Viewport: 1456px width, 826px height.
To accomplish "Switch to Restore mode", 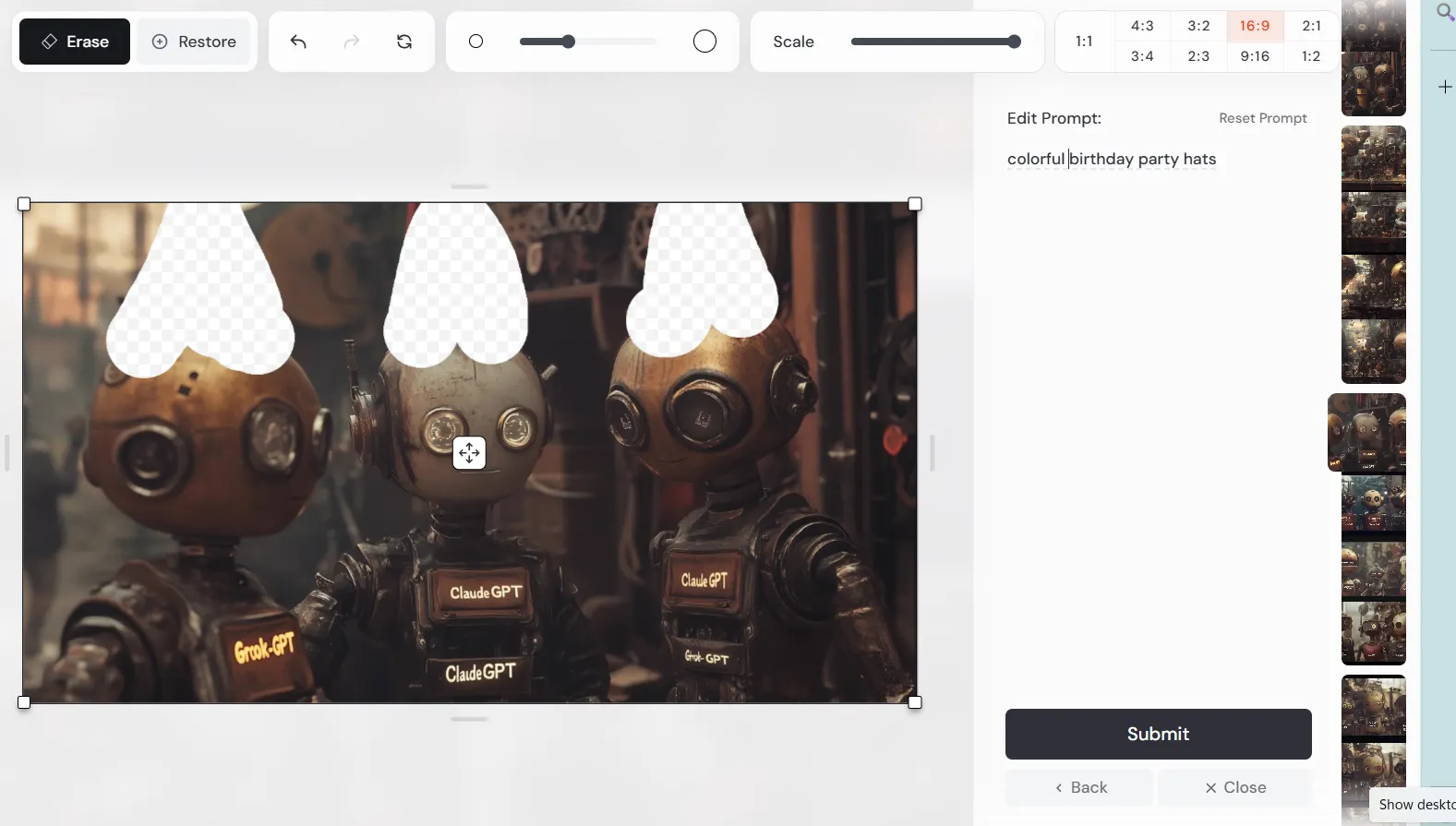I will (x=194, y=42).
